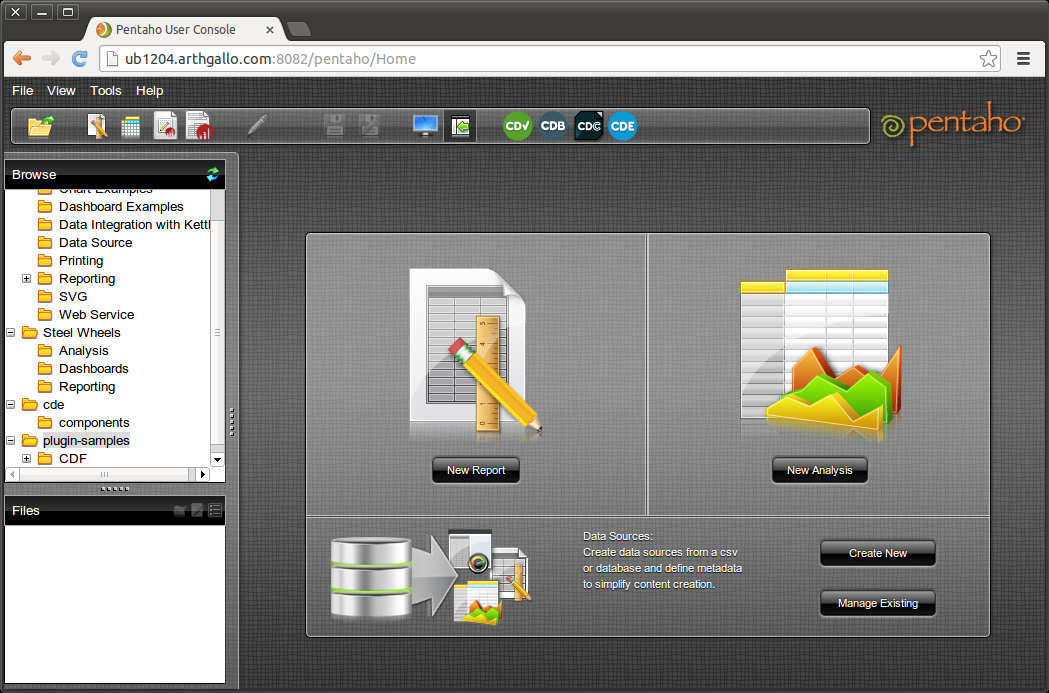Image resolution: width=1049 pixels, height=693 pixels.
Task: Launch the new dashboard toolbar icon
Action: (166, 126)
